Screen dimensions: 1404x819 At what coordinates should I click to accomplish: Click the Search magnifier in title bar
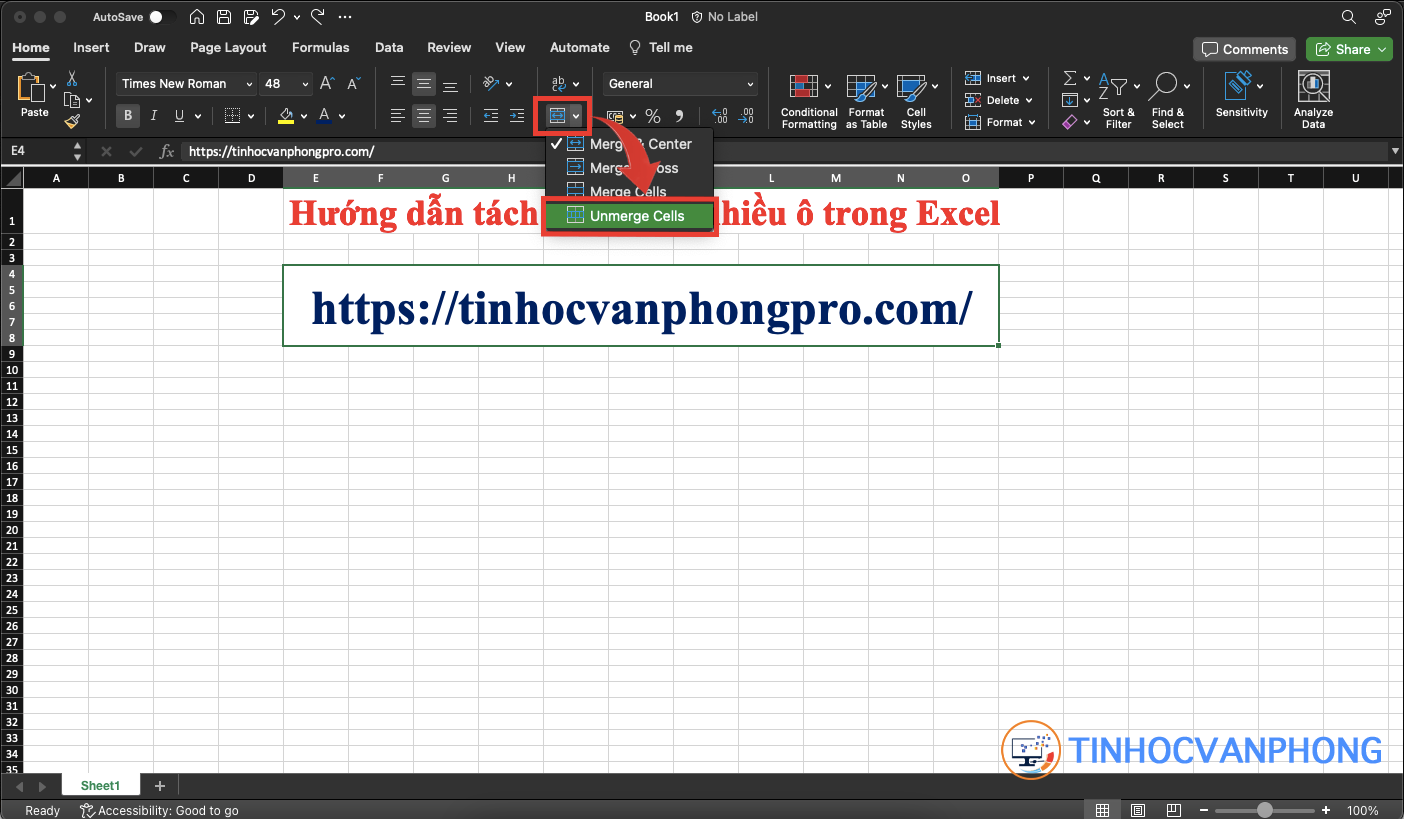1349,17
